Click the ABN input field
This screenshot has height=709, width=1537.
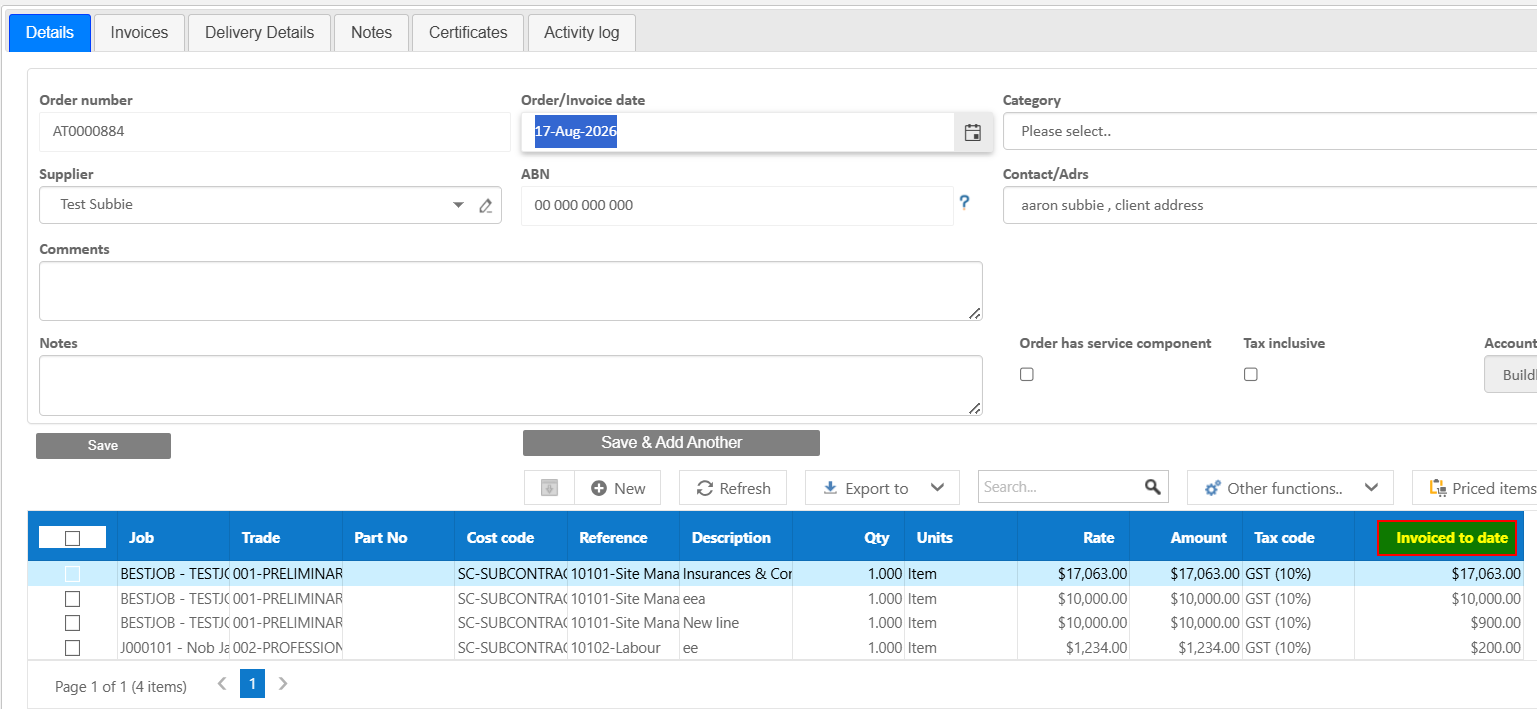[x=737, y=205]
